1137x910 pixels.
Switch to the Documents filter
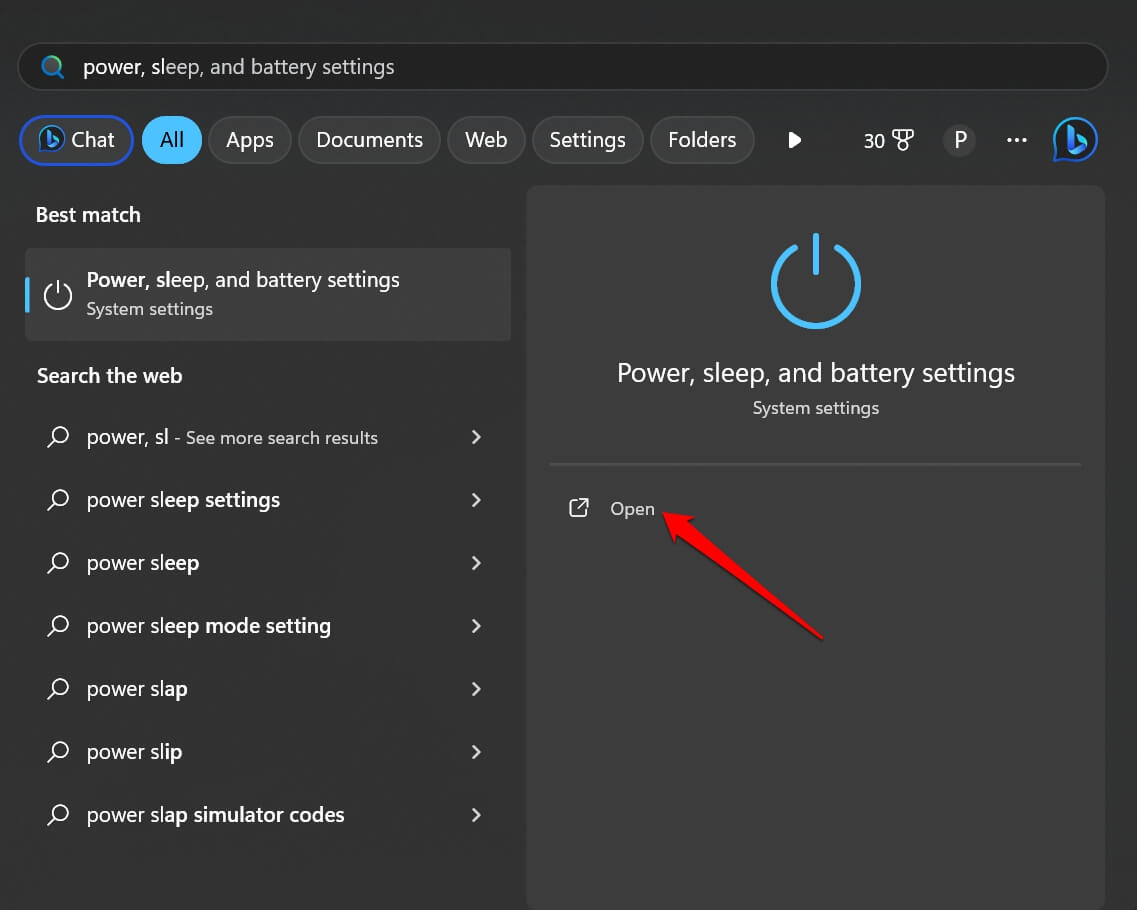coord(369,140)
